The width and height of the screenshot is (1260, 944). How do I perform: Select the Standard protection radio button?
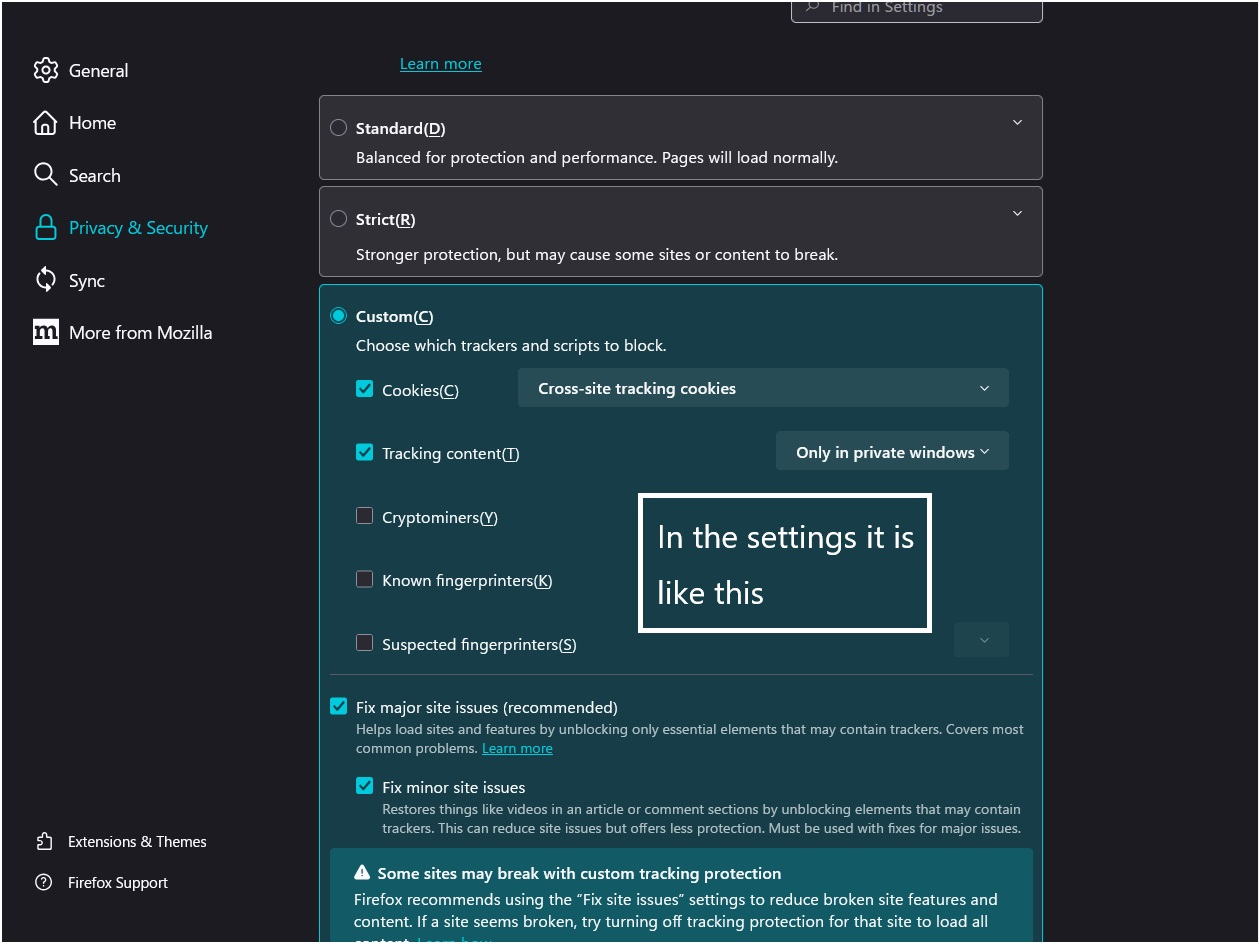[339, 128]
